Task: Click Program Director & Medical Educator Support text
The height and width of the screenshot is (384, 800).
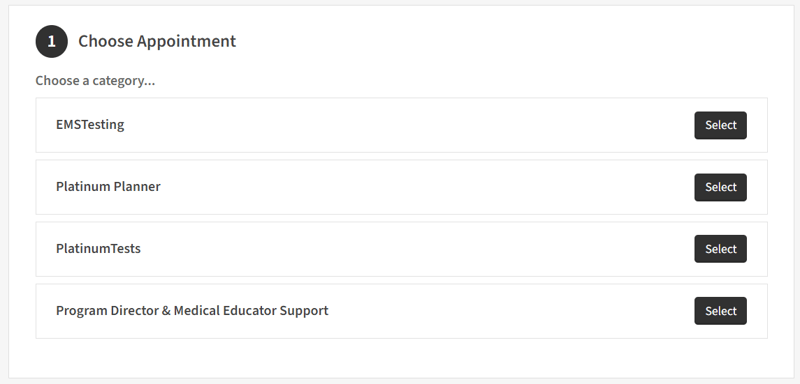Action: (x=192, y=311)
